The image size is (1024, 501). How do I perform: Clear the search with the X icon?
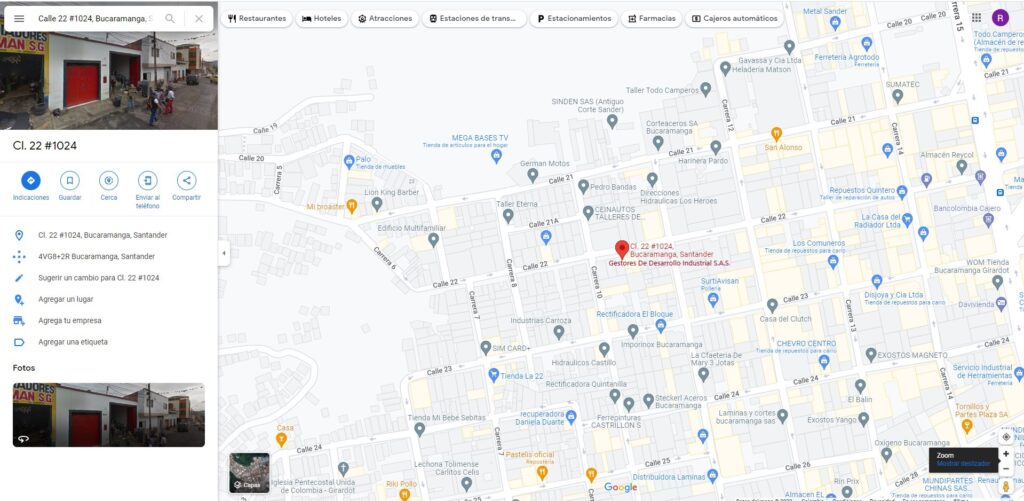[199, 19]
